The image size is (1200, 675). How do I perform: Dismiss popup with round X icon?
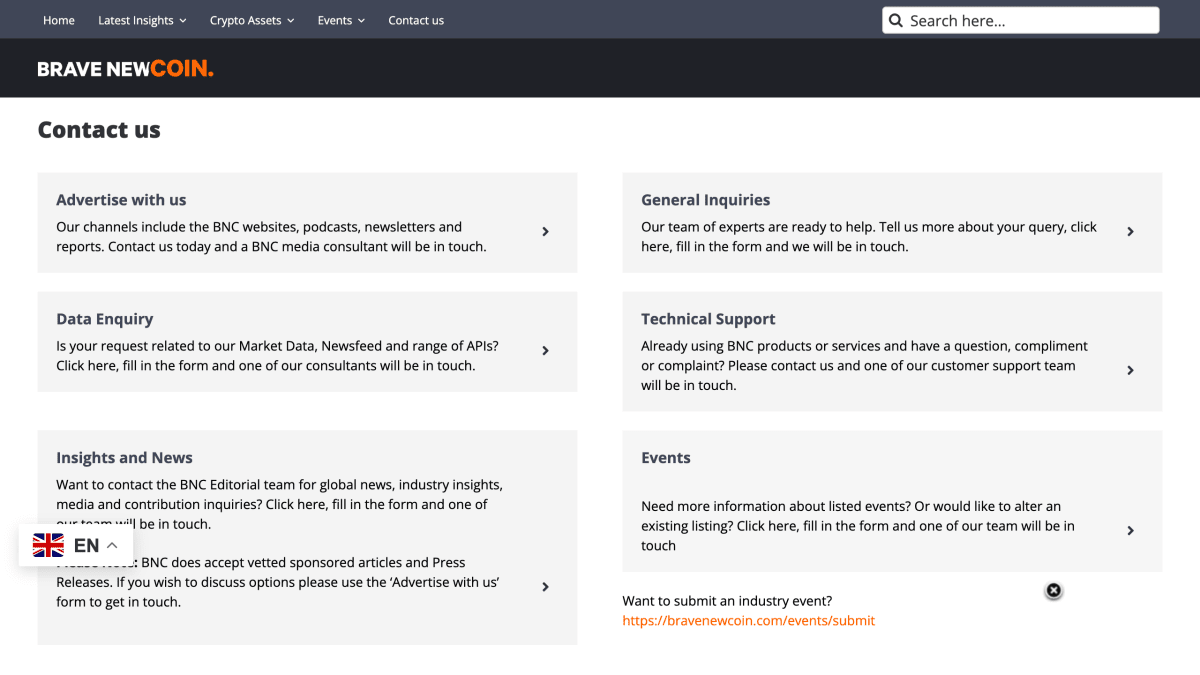[x=1053, y=590]
